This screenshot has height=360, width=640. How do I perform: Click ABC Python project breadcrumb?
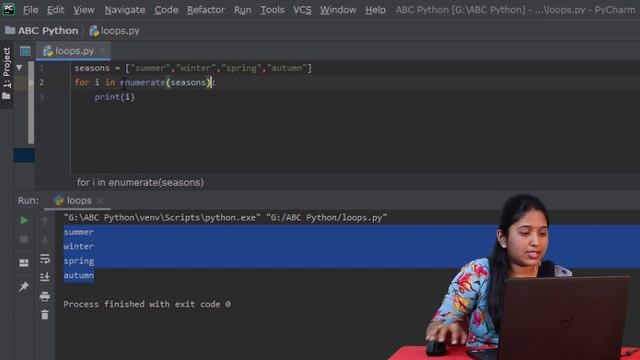(x=42, y=31)
